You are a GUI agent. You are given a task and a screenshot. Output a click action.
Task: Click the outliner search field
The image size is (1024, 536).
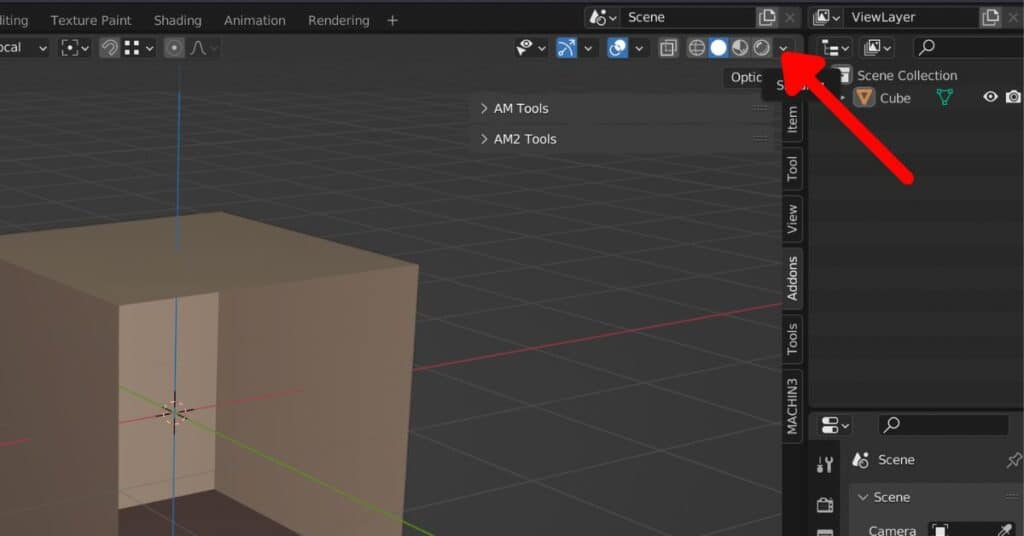click(965, 47)
